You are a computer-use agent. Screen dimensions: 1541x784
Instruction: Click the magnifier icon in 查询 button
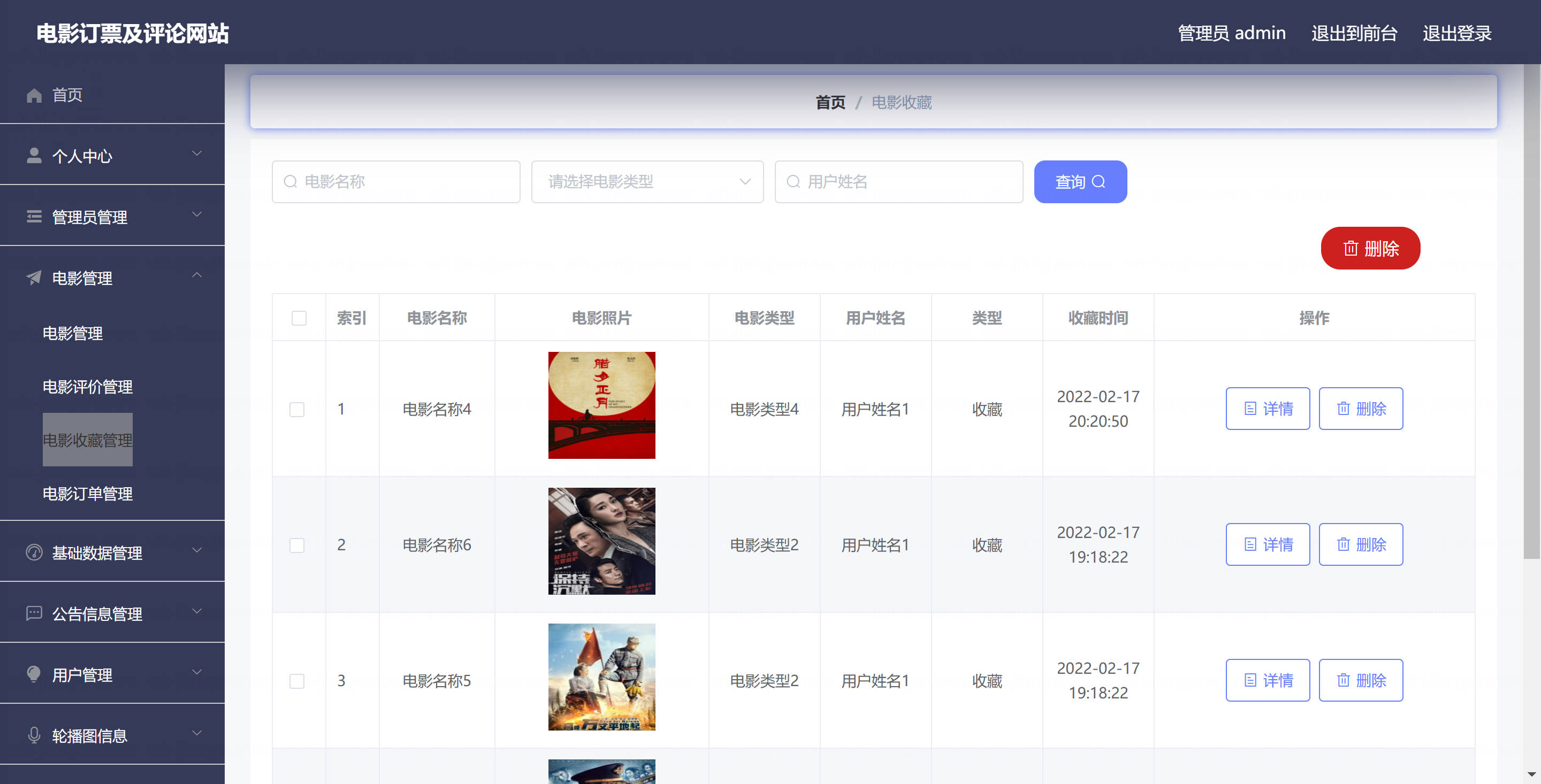pos(1098,181)
